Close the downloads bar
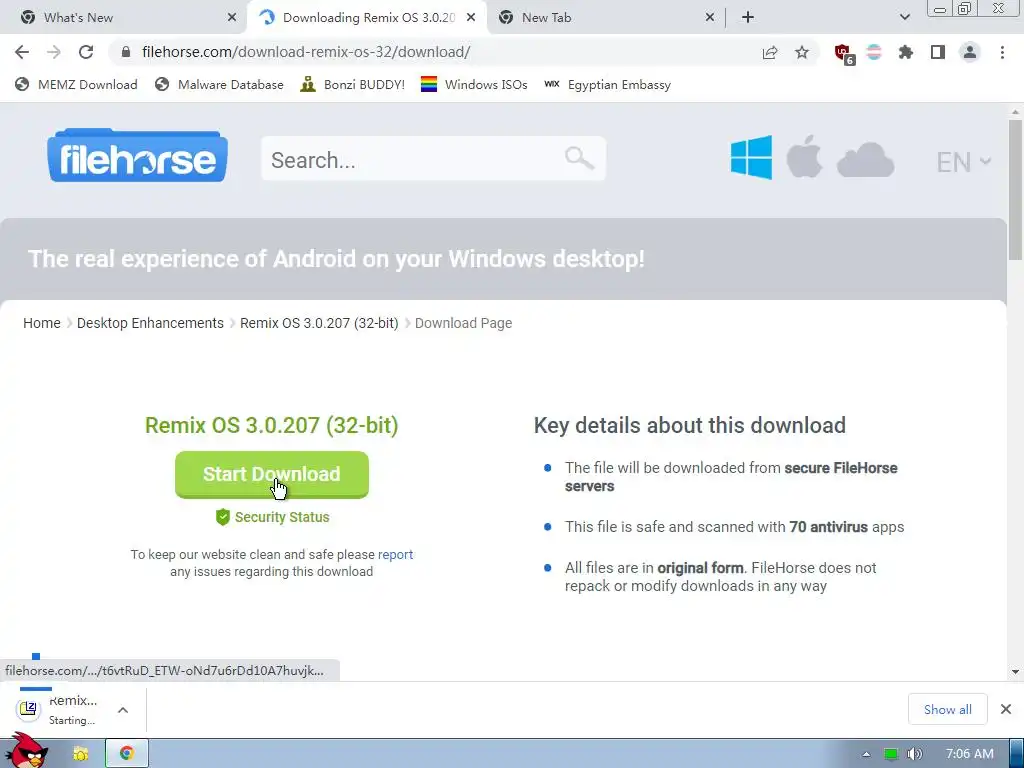Image resolution: width=1024 pixels, height=768 pixels. pos(1006,709)
